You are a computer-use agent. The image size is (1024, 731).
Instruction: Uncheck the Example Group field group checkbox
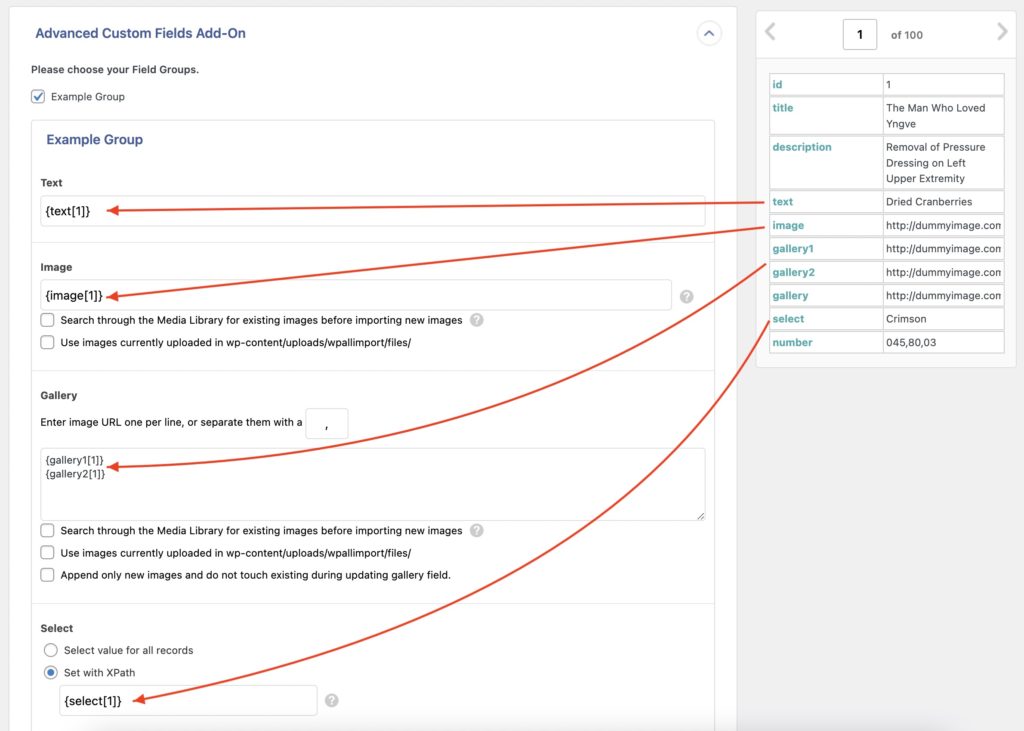39,96
